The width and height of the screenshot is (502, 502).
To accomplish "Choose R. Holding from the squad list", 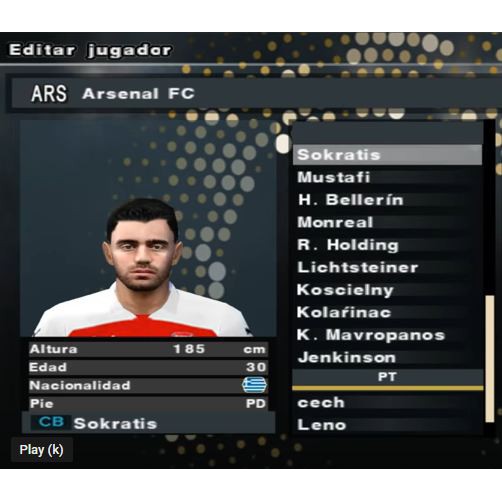I will coord(388,245).
